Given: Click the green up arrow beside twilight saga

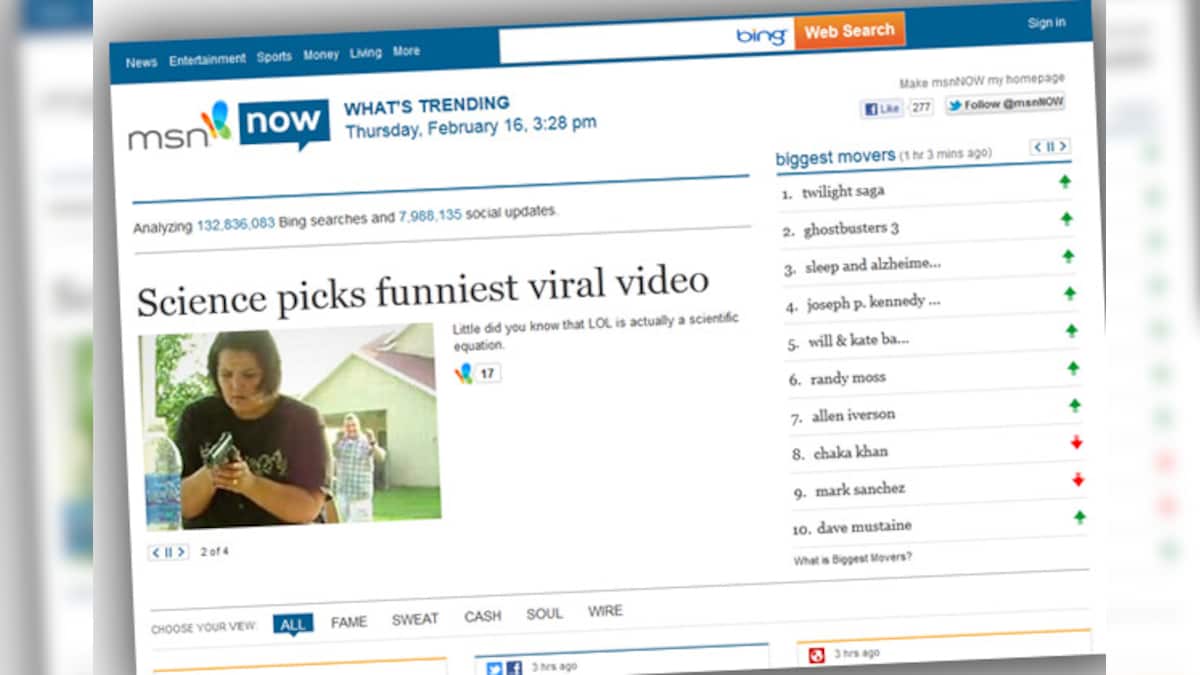Looking at the screenshot, I should click(1066, 181).
